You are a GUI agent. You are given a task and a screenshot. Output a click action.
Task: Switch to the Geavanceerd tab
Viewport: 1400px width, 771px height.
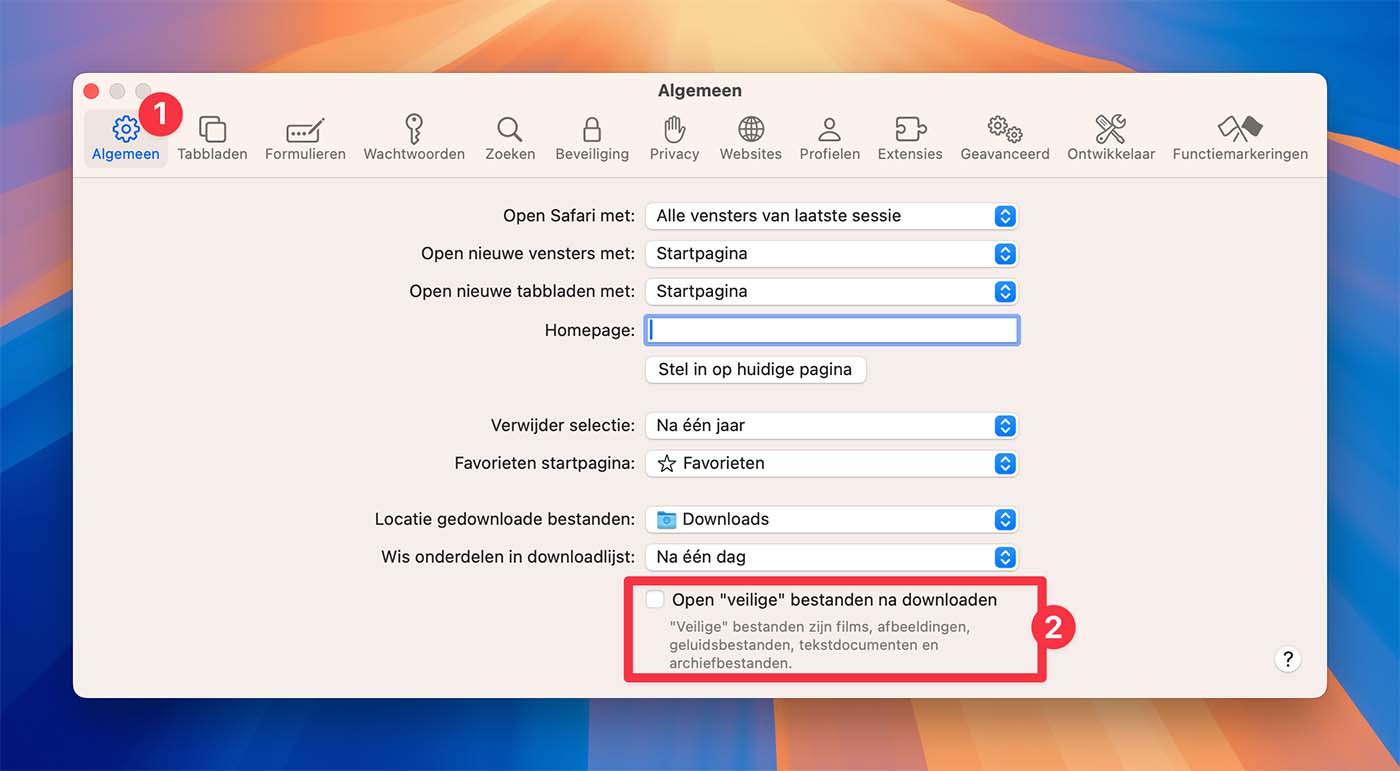(x=1004, y=138)
